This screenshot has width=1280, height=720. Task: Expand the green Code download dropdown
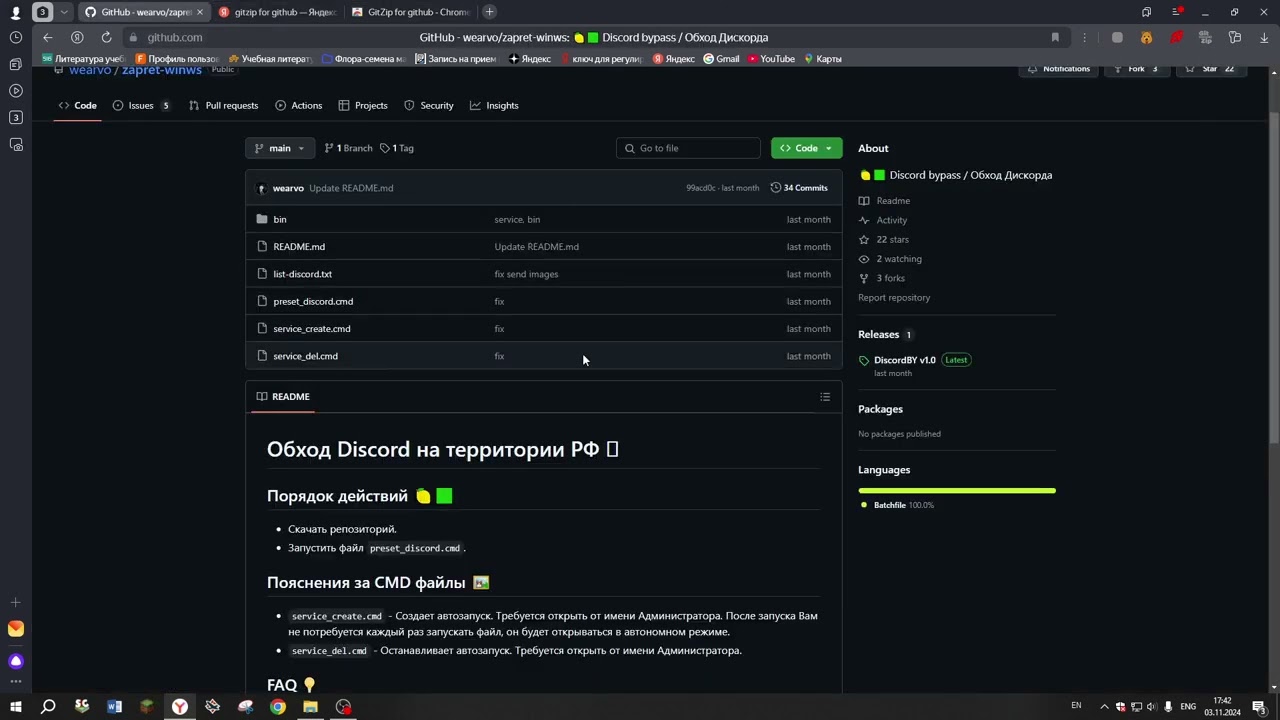click(x=806, y=148)
